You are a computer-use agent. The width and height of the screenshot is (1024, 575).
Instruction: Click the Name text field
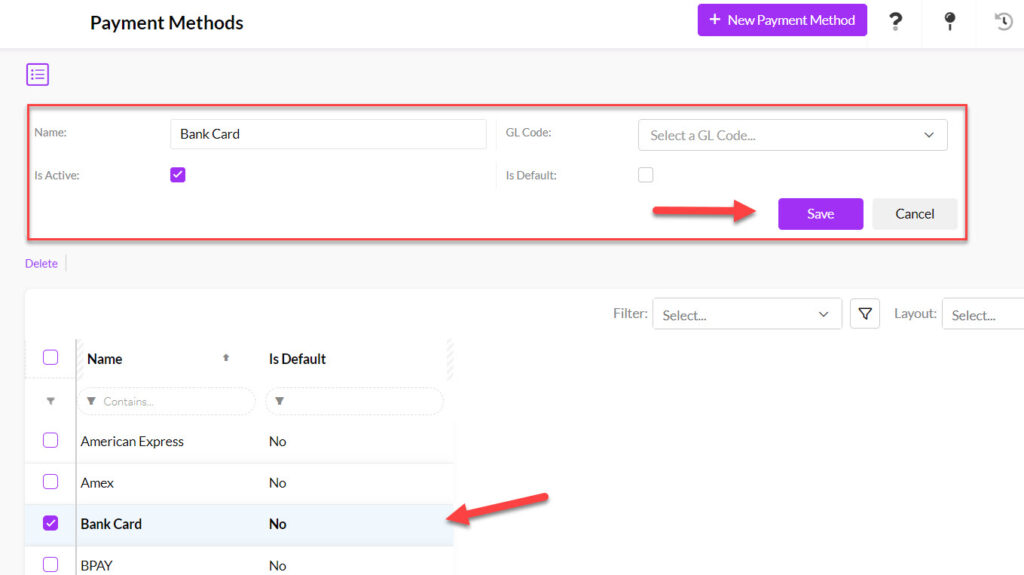(328, 134)
